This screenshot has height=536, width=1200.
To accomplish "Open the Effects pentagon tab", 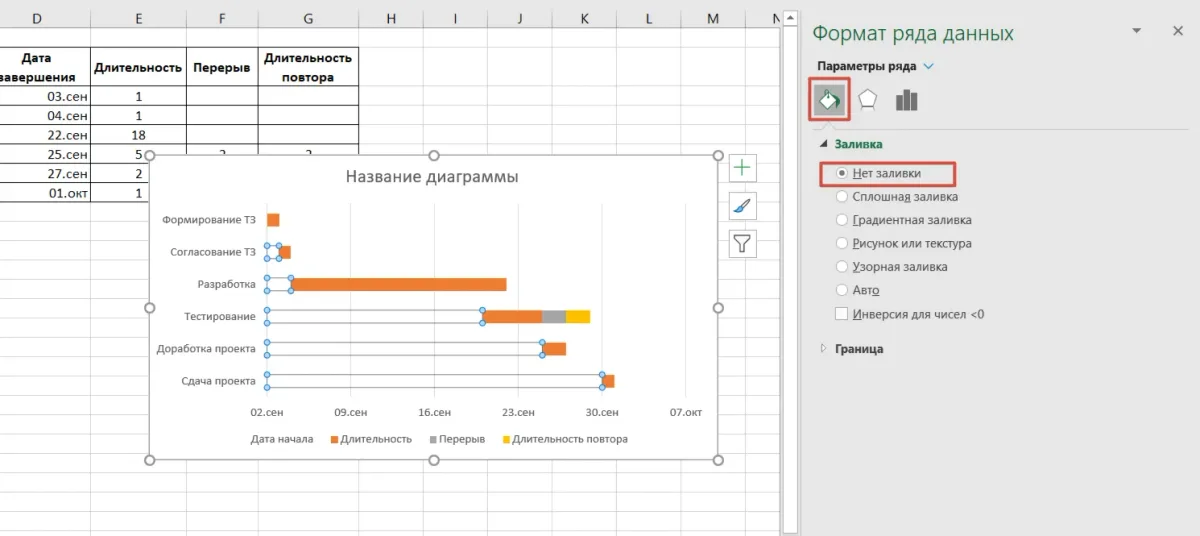I will (x=868, y=100).
